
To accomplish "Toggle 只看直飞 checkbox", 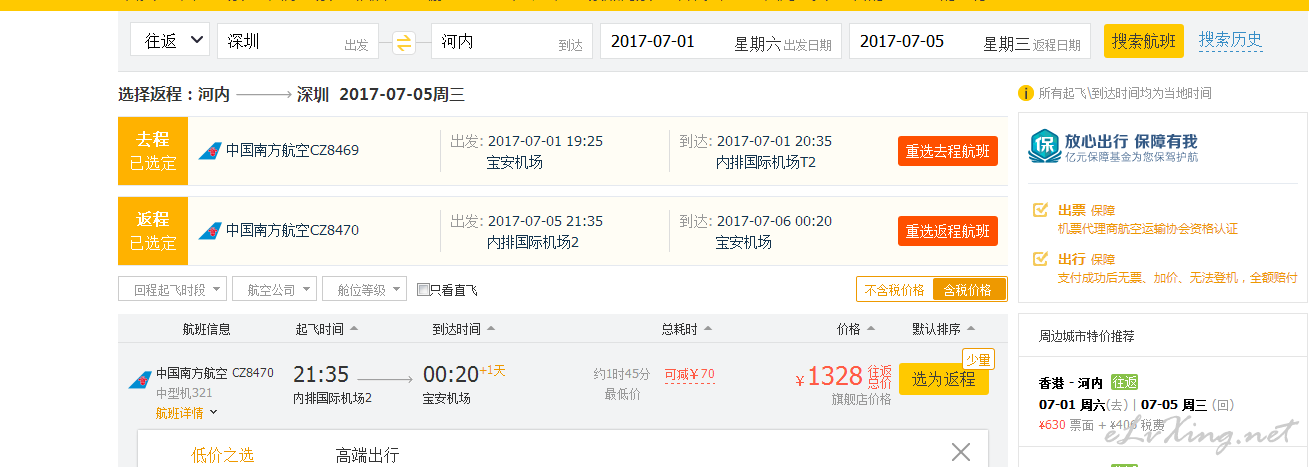I will pyautogui.click(x=423, y=290).
